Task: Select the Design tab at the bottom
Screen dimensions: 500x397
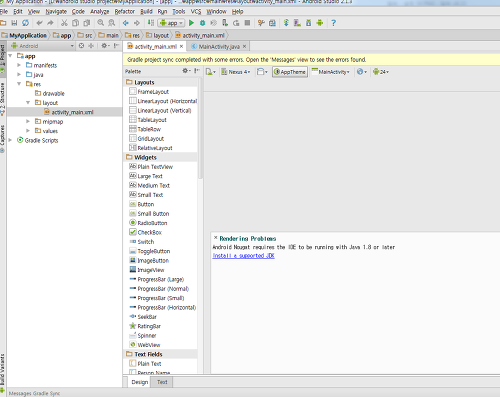Action: click(140, 382)
